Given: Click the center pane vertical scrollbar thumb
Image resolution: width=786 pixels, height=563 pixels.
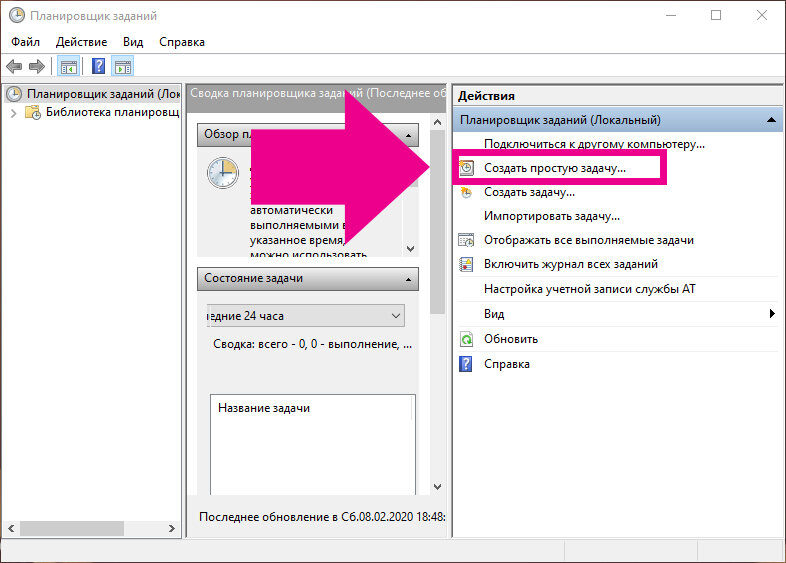Looking at the screenshot, I should pos(438,222).
